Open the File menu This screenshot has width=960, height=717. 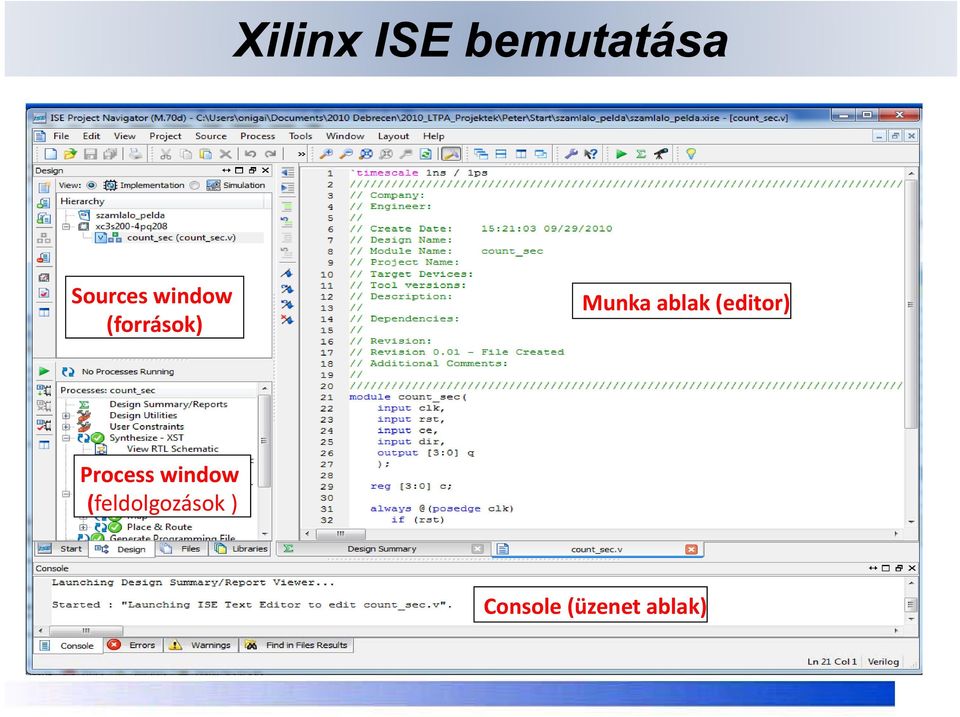coord(61,136)
